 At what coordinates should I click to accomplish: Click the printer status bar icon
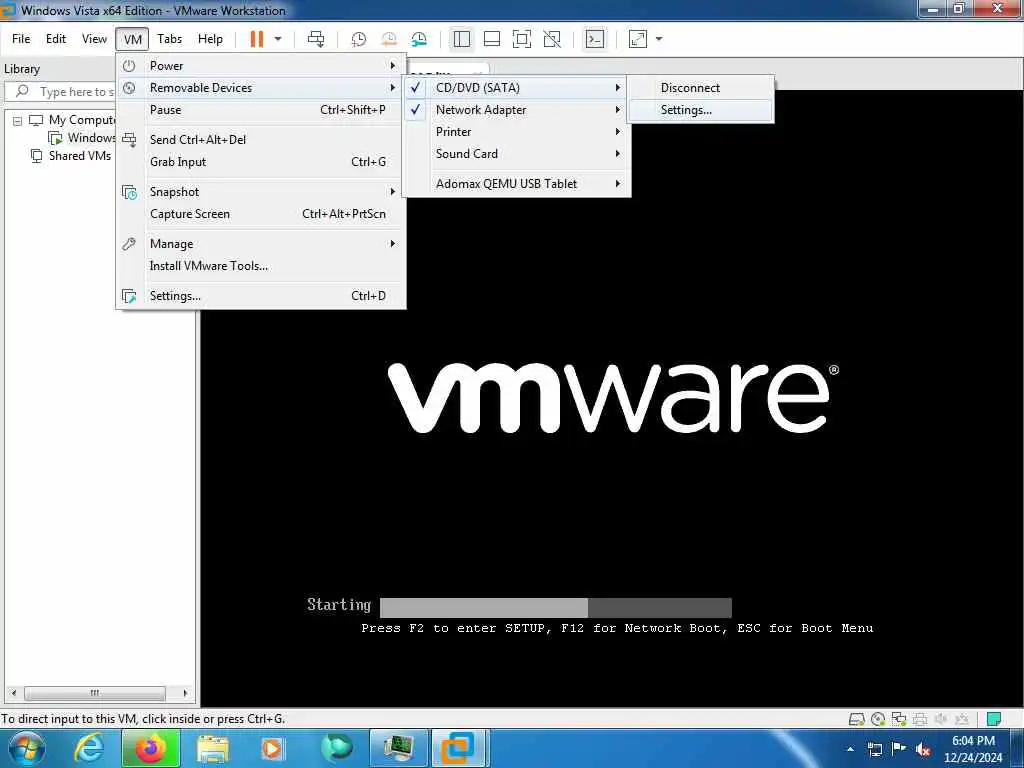(x=920, y=719)
